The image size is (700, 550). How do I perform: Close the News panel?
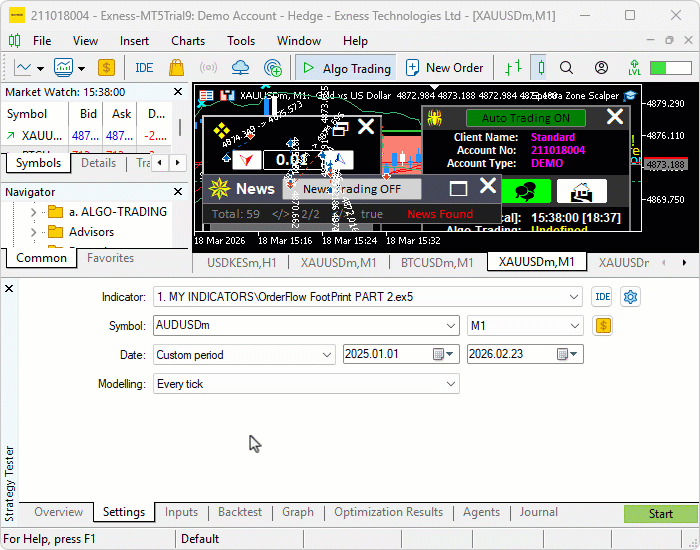coord(488,185)
